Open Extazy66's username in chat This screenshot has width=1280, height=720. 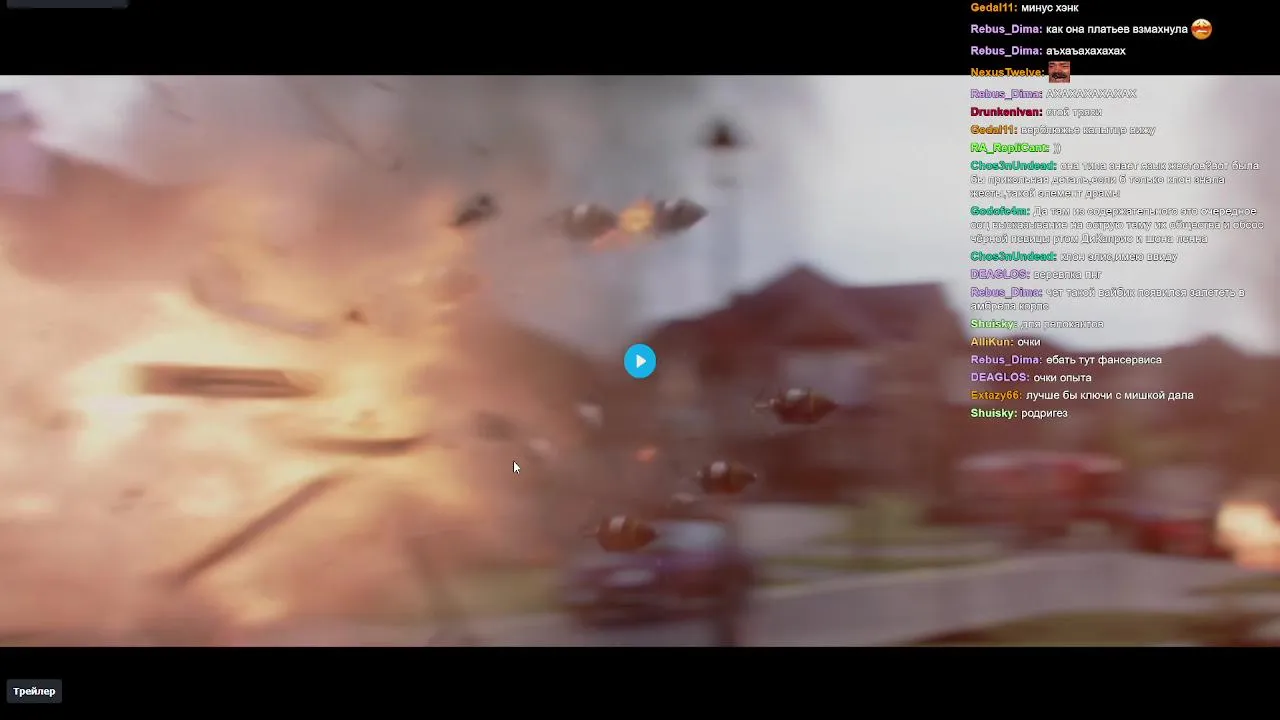coord(995,396)
